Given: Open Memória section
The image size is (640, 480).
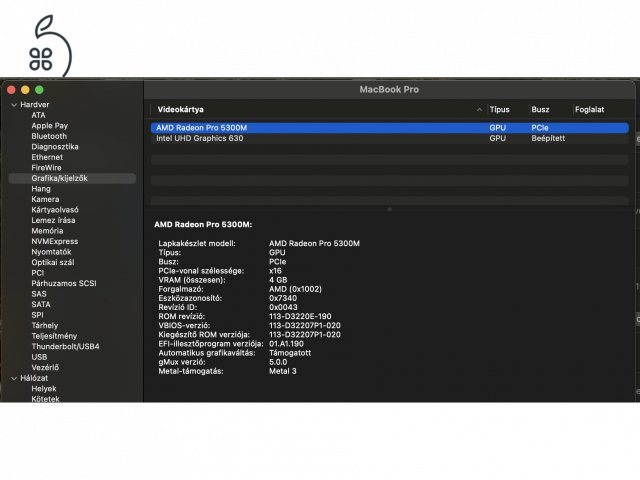Looking at the screenshot, I should (47, 231).
